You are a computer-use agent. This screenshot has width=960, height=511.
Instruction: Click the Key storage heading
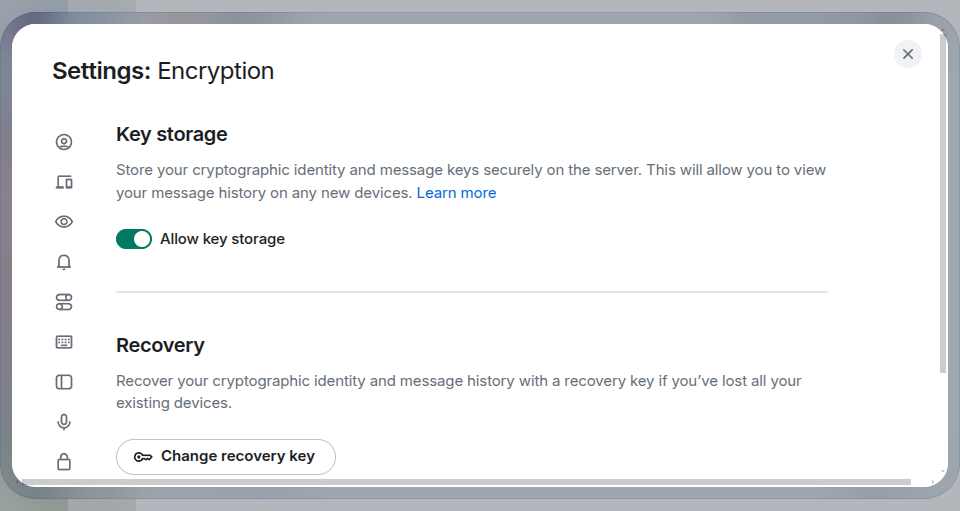pos(172,134)
